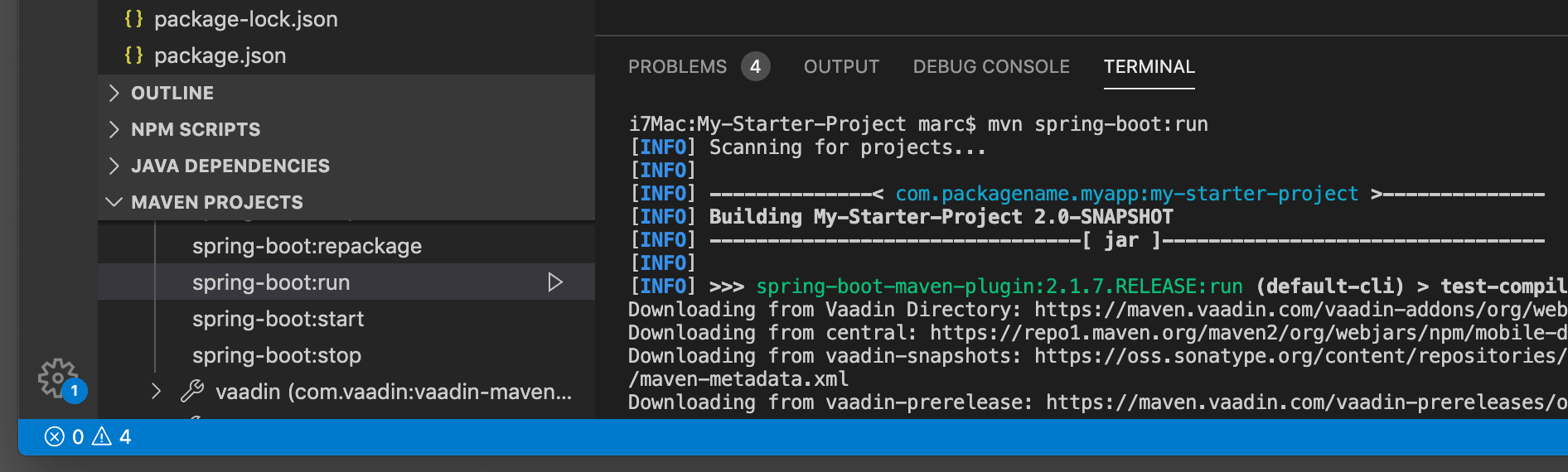This screenshot has width=1568, height=472.
Task: Click the repo1.maven.org central download URL
Action: (x=1249, y=333)
